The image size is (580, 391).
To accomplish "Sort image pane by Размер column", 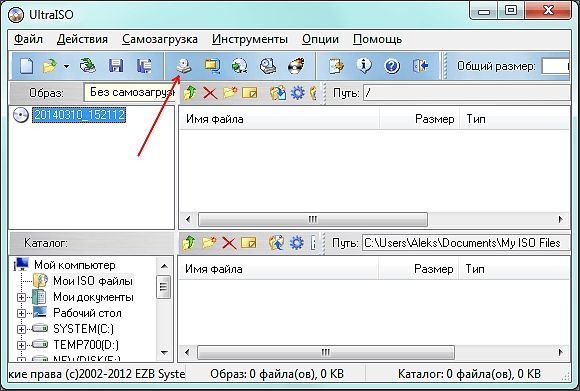I will click(x=419, y=119).
